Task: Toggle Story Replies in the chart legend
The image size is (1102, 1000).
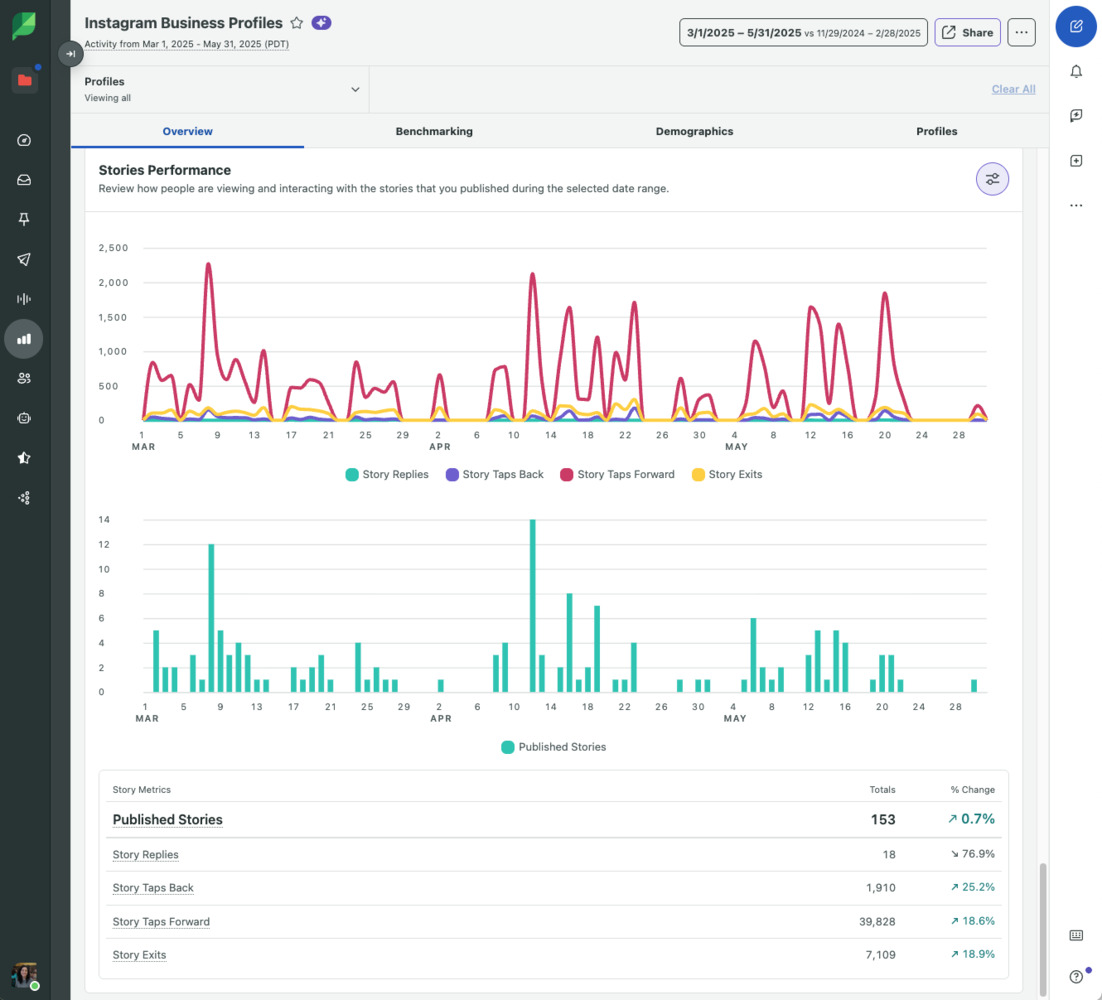Action: 387,474
